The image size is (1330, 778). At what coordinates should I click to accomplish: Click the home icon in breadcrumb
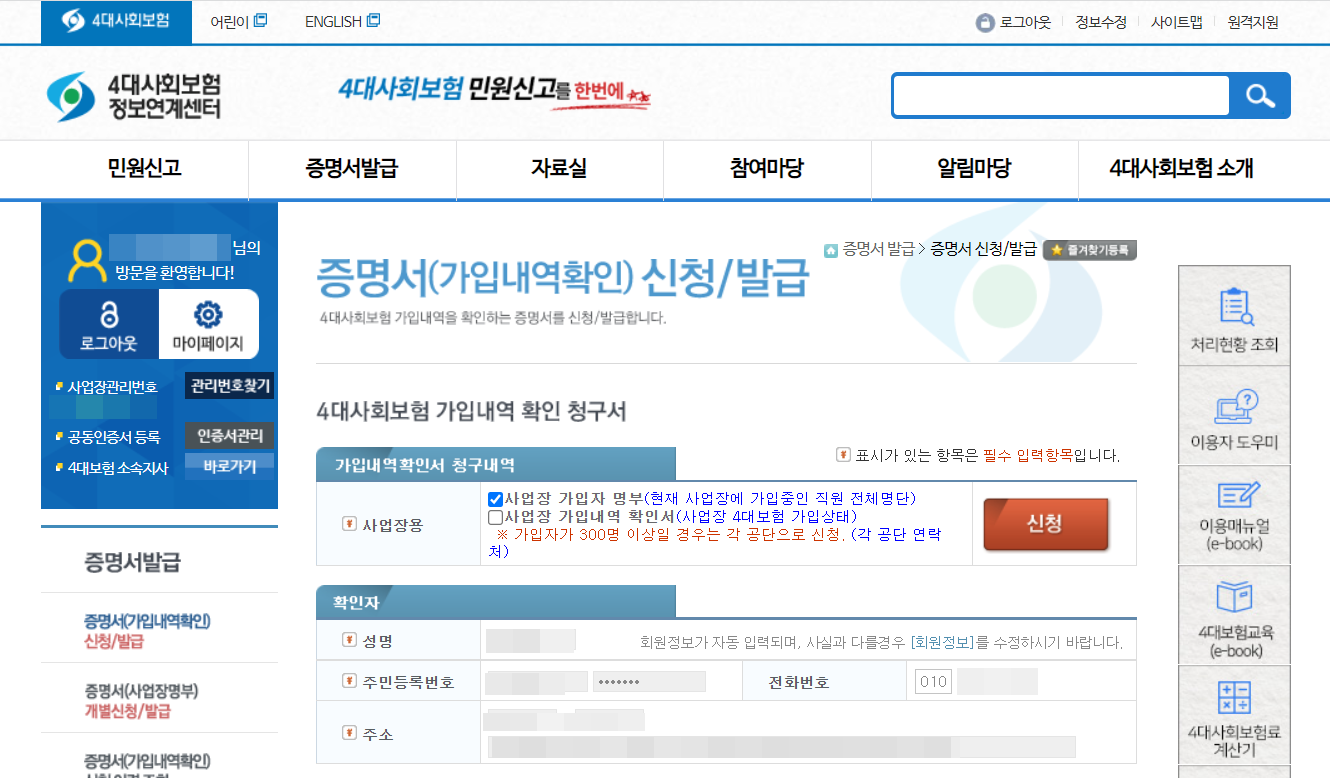(x=831, y=250)
